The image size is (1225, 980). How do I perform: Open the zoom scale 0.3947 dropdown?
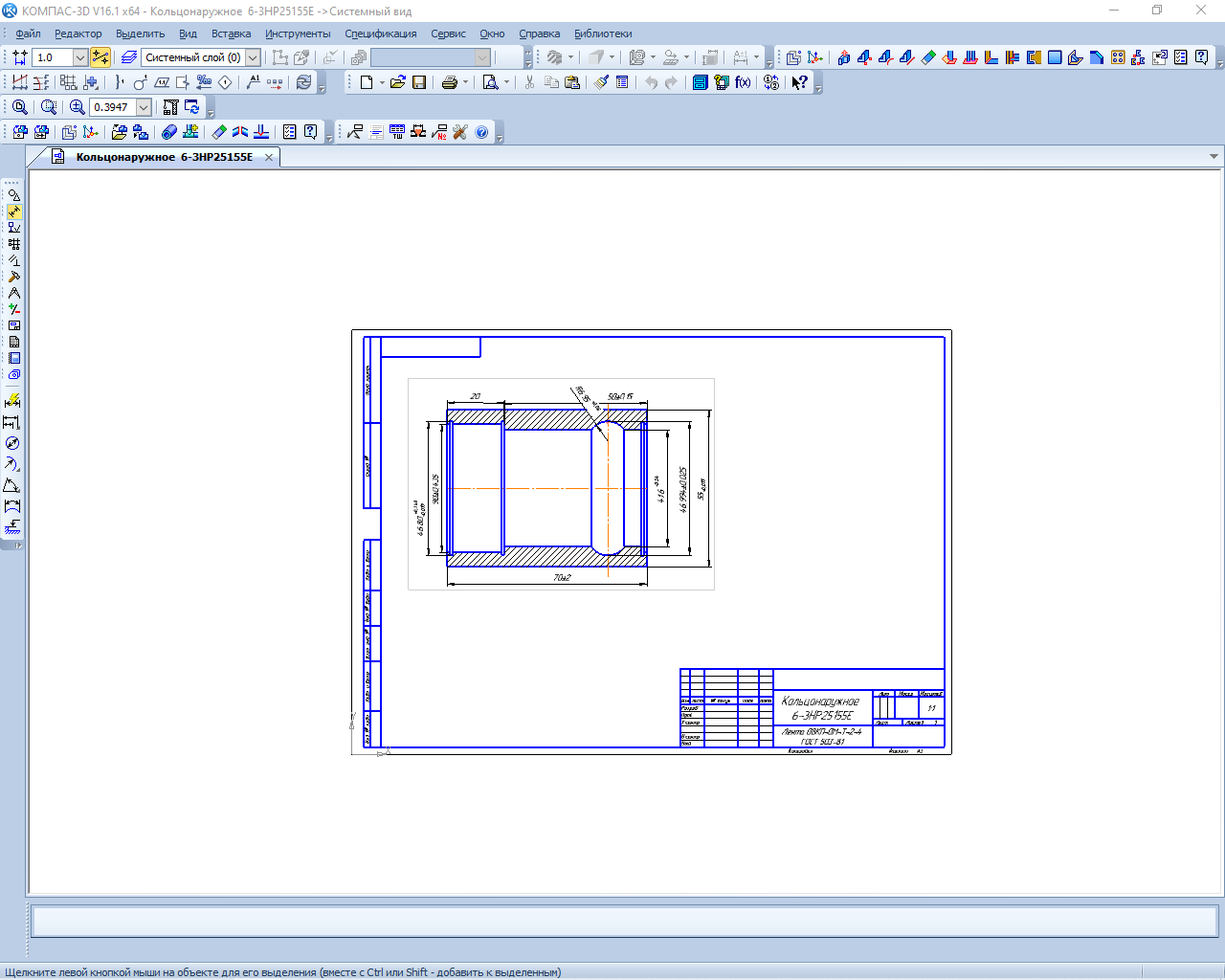144,107
